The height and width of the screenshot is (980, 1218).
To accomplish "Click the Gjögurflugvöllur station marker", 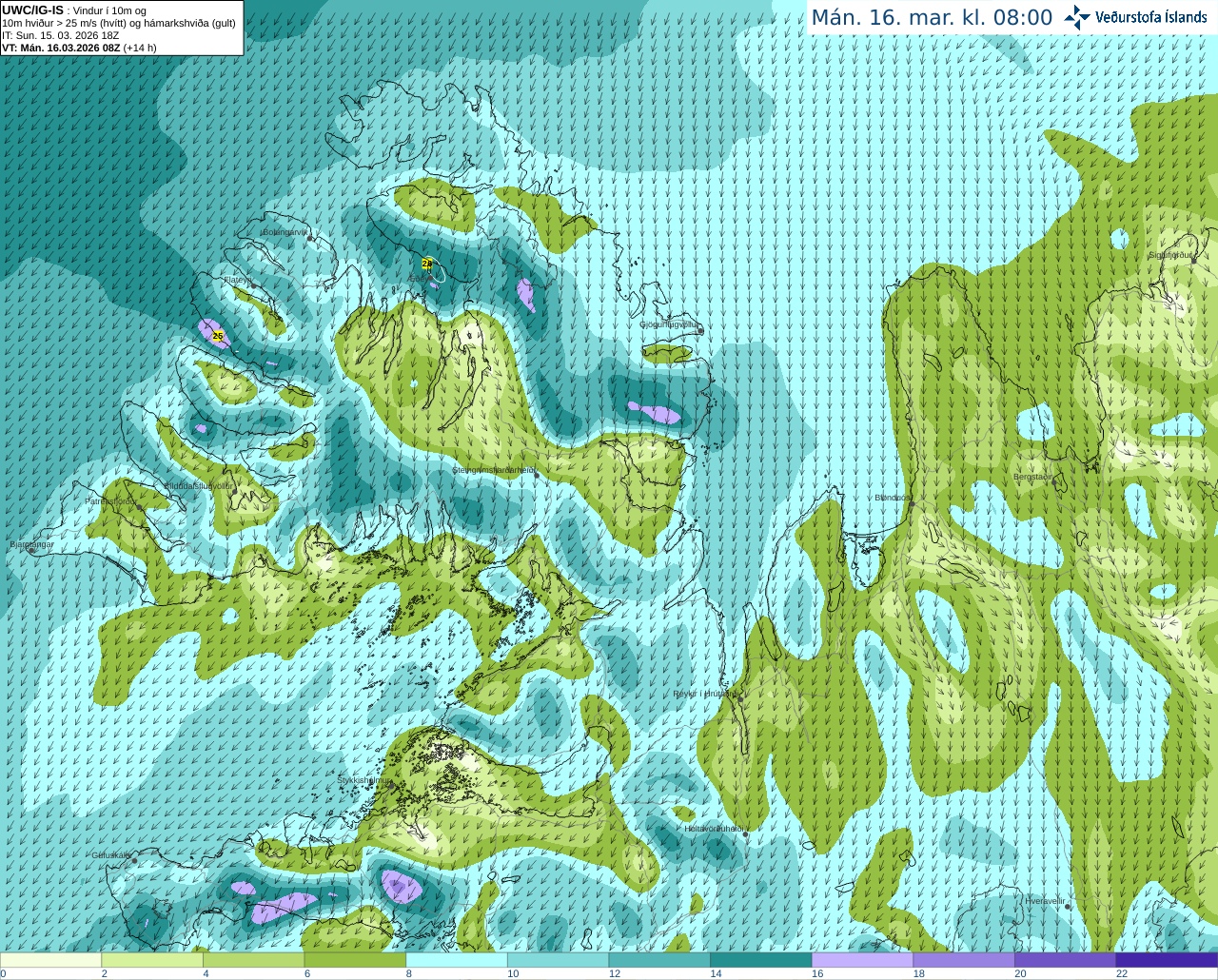I will pos(700,330).
